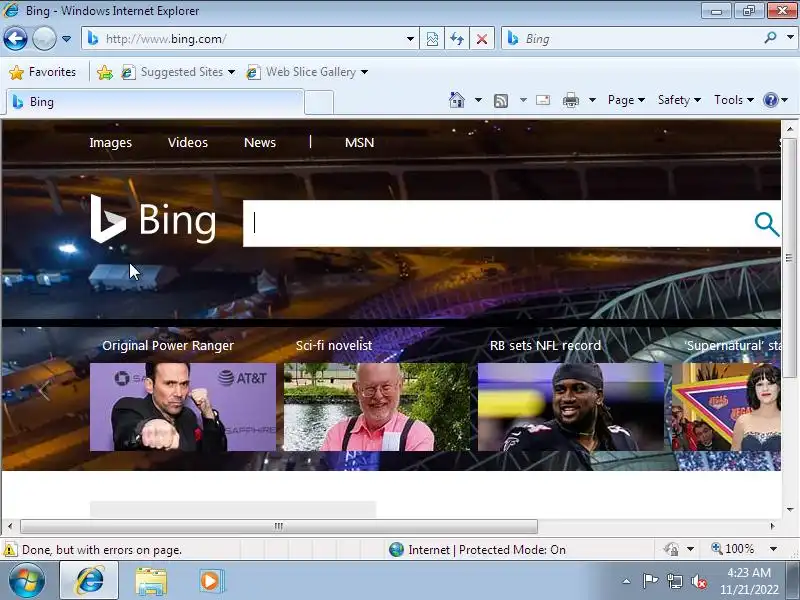This screenshot has width=800, height=600.
Task: Click the Print icon
Action: click(570, 100)
